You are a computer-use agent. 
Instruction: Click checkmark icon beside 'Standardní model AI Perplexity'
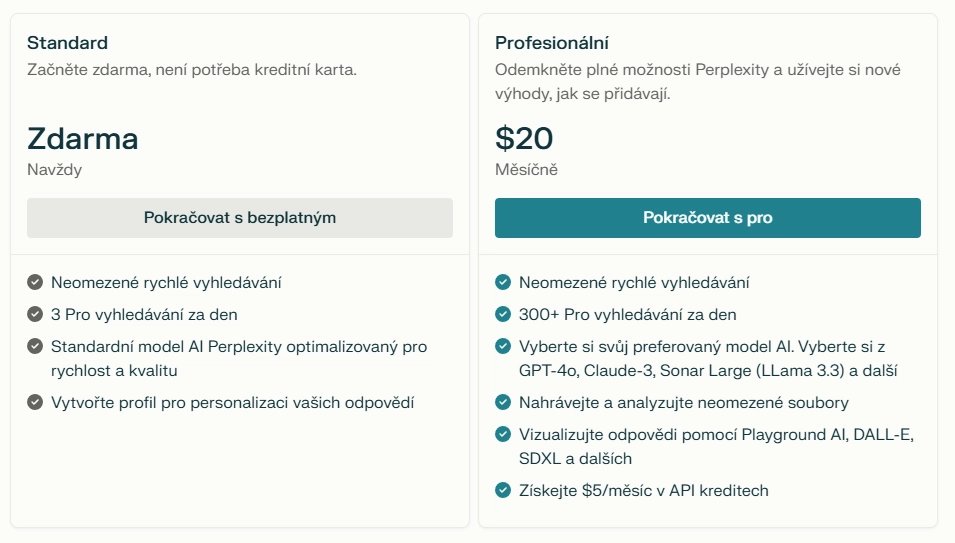35,346
